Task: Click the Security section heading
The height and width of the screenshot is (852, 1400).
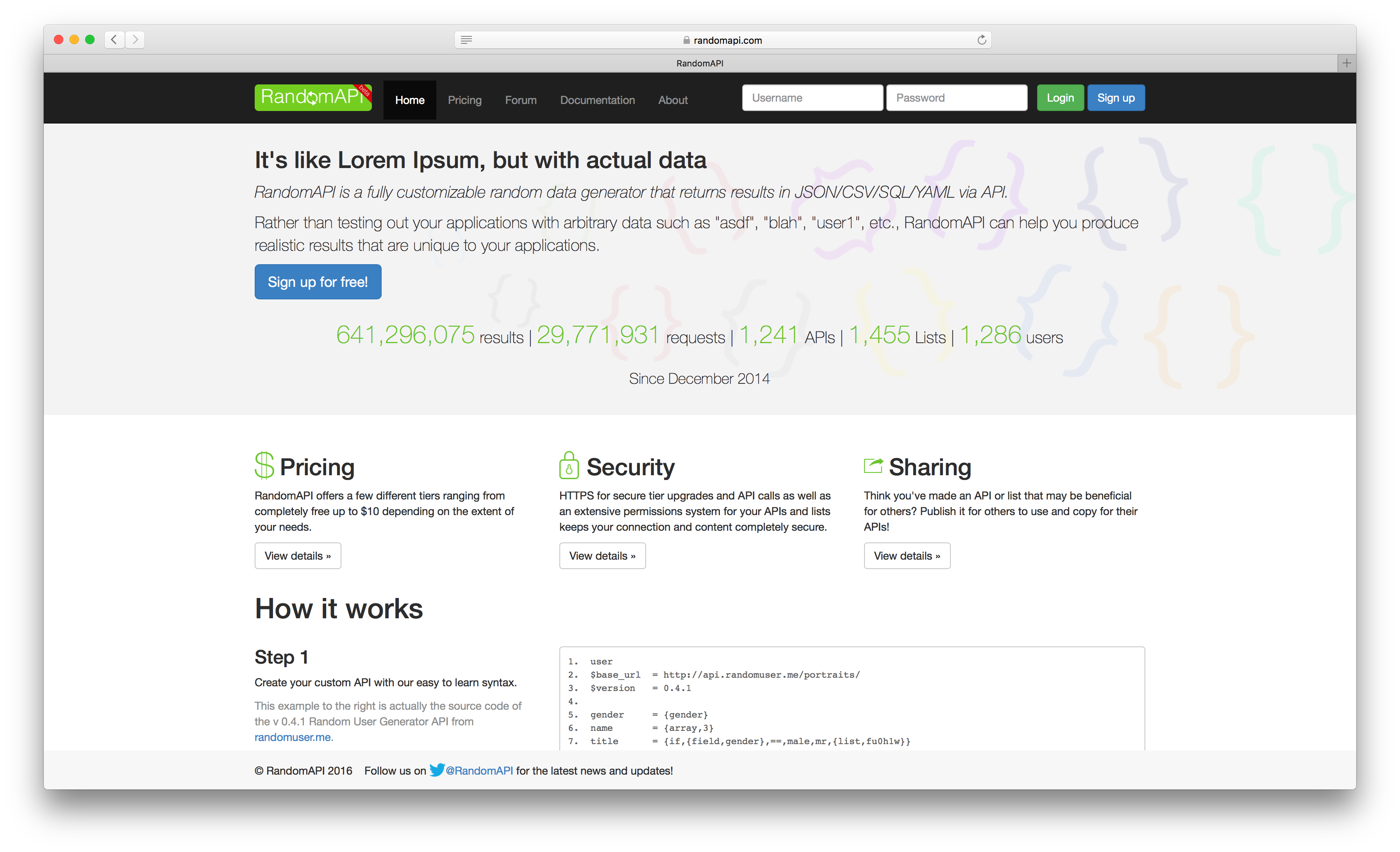Action: click(x=631, y=467)
